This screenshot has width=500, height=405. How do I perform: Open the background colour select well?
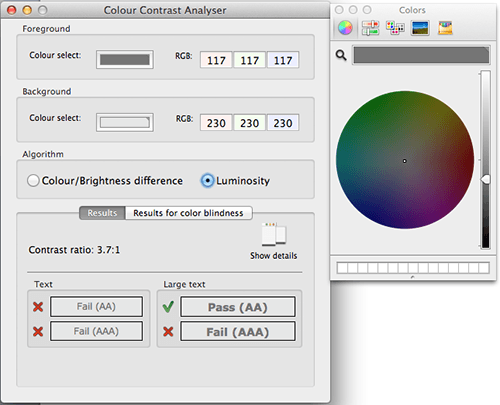[125, 122]
